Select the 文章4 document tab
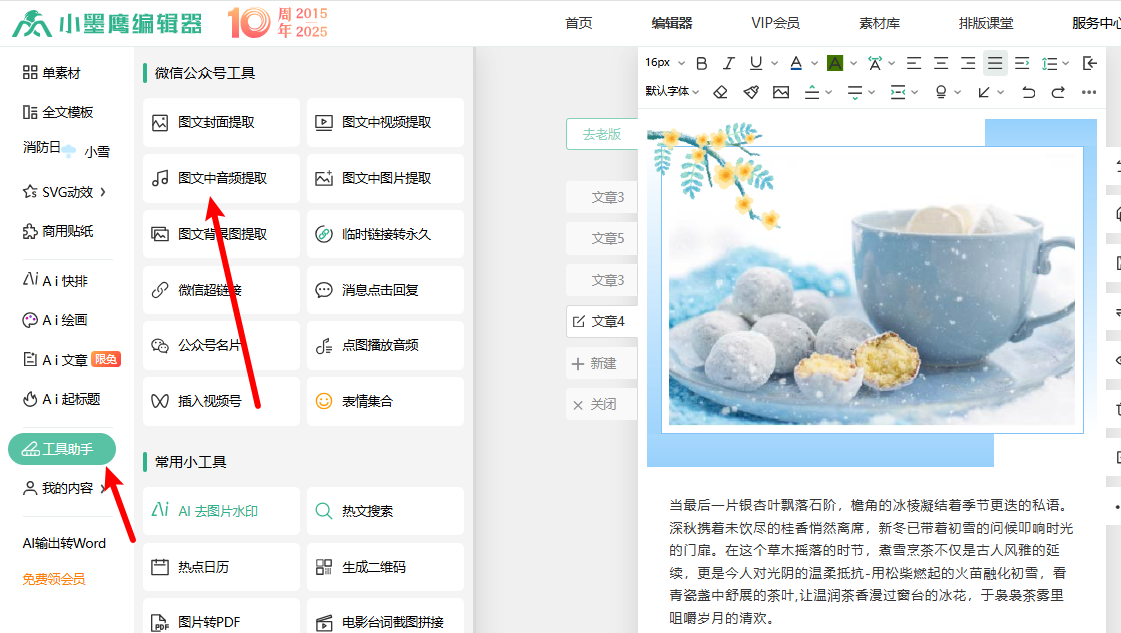This screenshot has width=1121, height=633. [x=601, y=321]
